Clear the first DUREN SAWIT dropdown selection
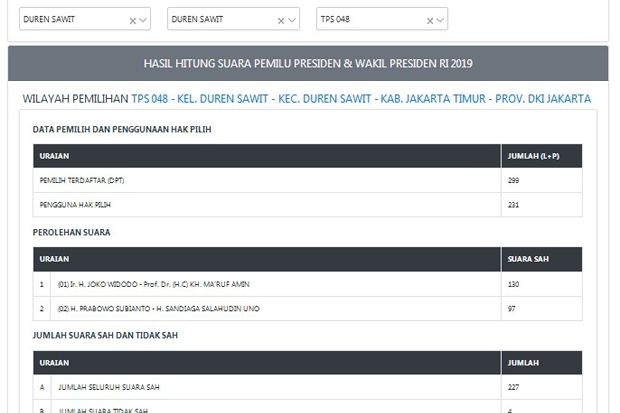 pos(133,21)
